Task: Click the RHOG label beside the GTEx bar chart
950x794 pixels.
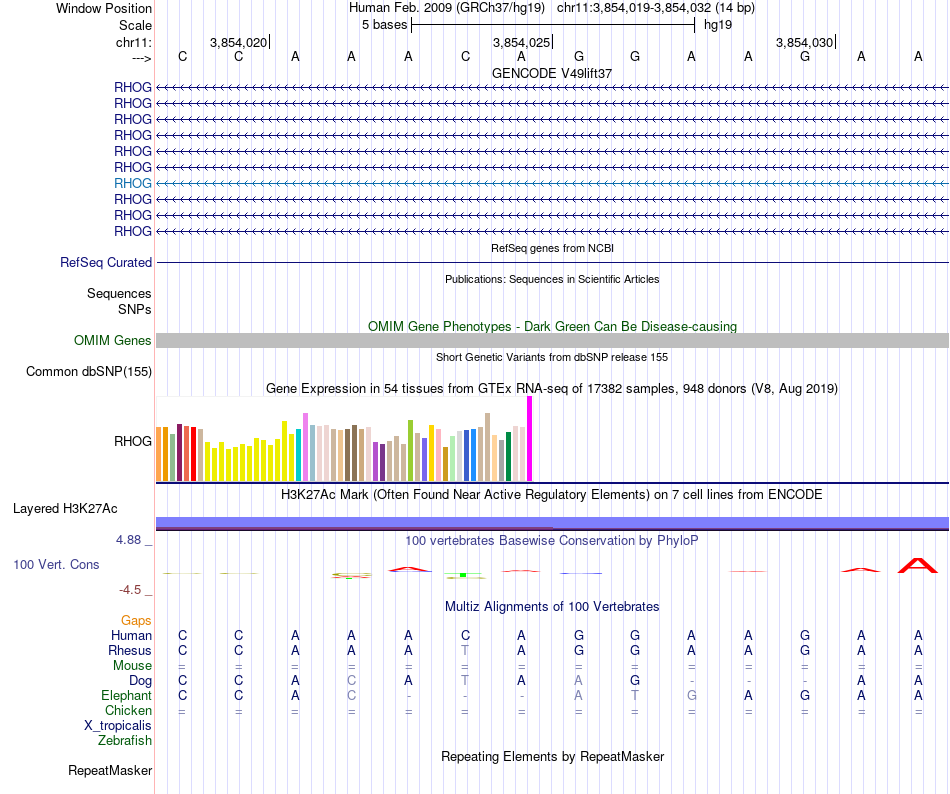Action: (133, 441)
